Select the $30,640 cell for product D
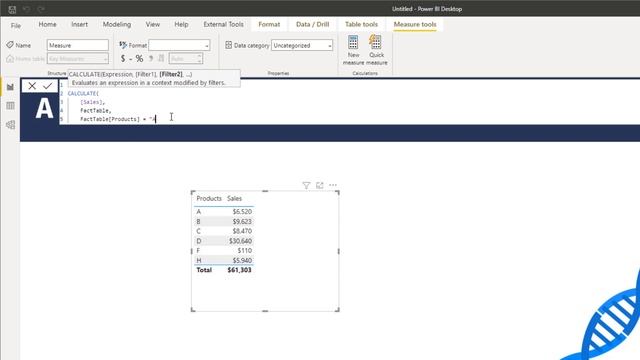This screenshot has width=640, height=360. [x=240, y=241]
